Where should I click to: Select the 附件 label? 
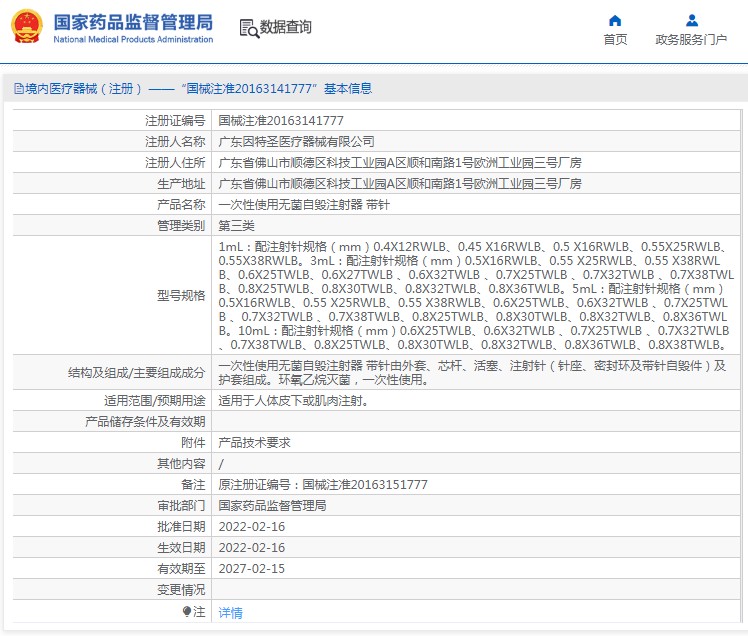(193, 443)
